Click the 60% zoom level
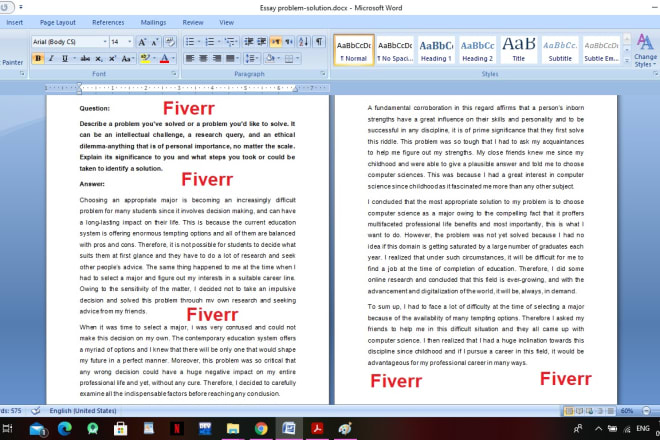Viewport: 660px width, 440px height. coord(627,411)
